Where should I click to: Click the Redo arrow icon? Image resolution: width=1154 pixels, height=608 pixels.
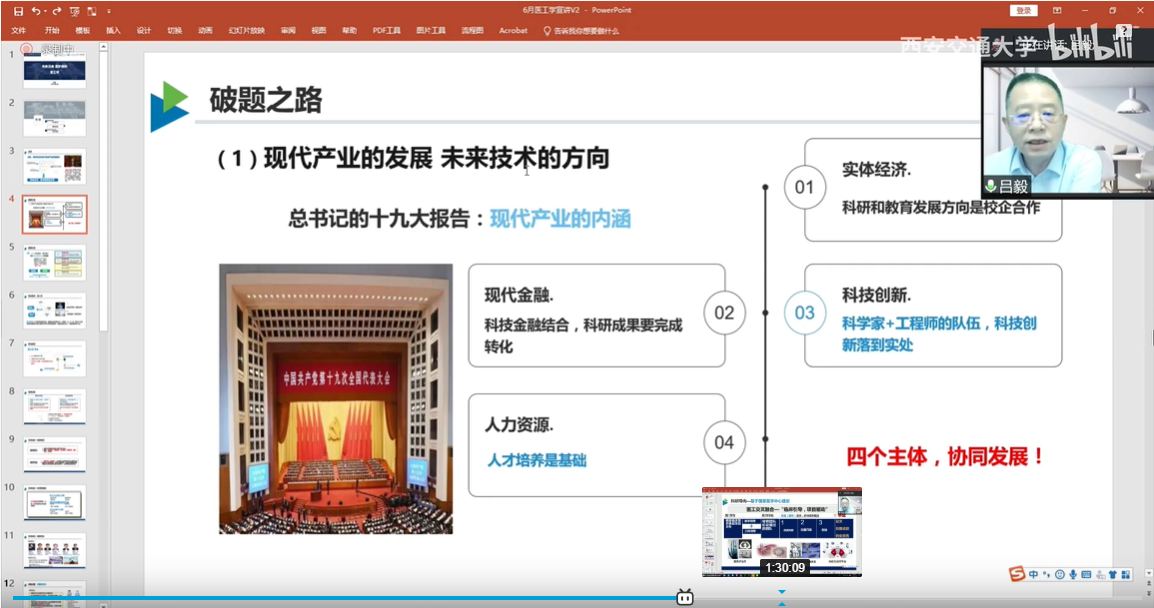pos(57,10)
